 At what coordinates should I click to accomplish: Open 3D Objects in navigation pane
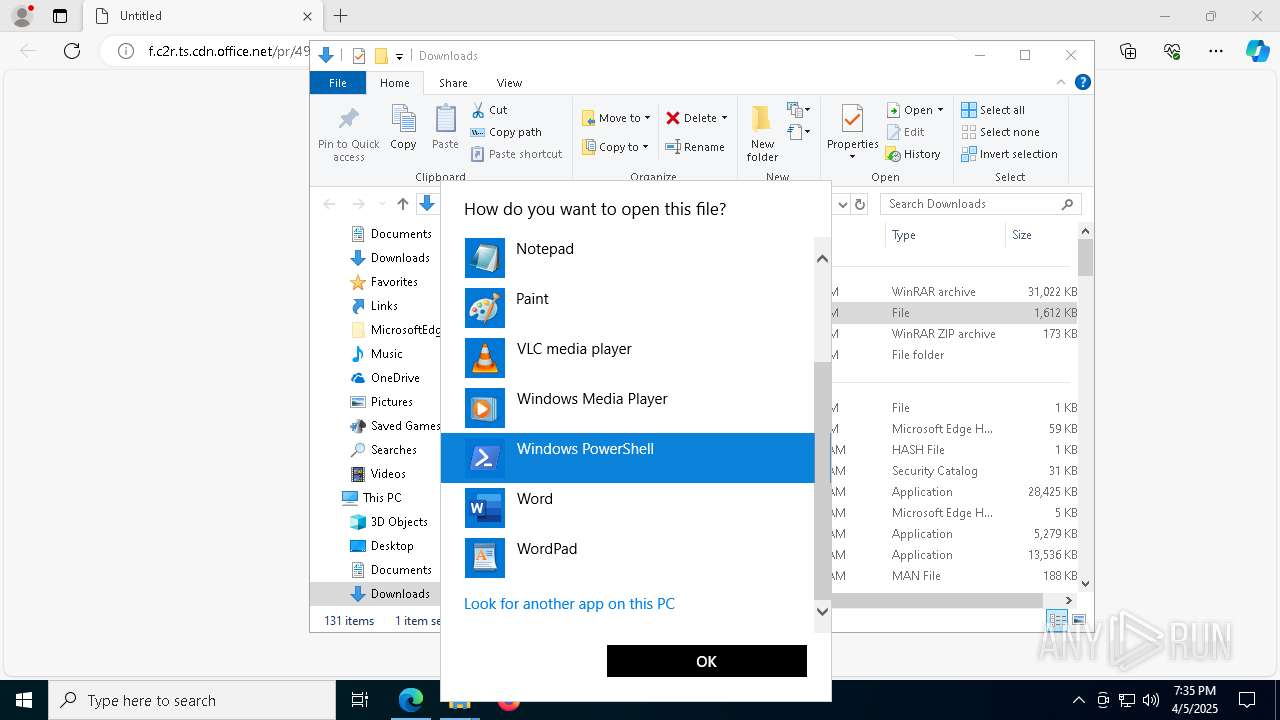tap(399, 522)
